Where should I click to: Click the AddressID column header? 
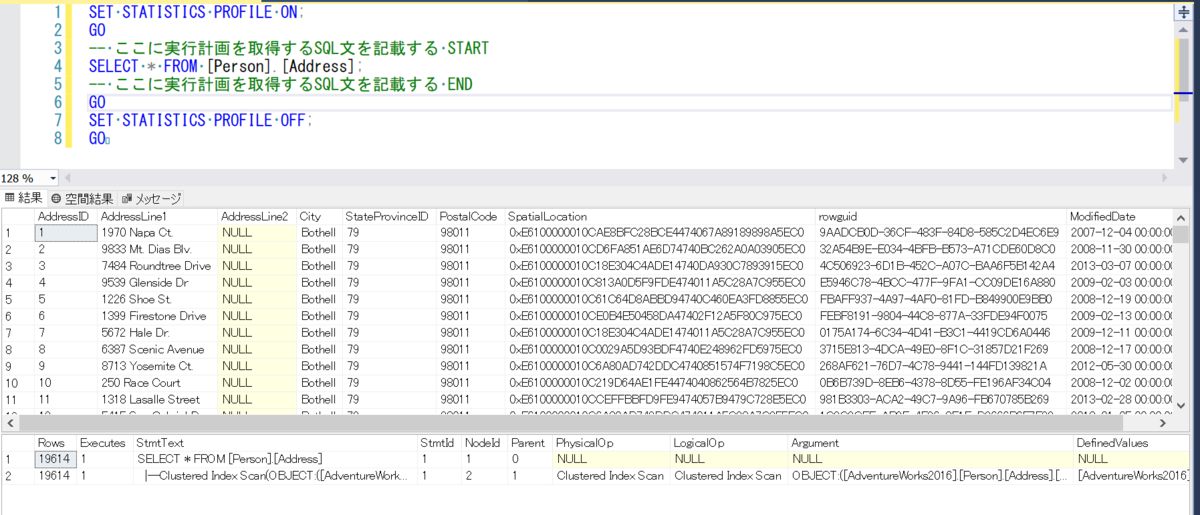64,216
